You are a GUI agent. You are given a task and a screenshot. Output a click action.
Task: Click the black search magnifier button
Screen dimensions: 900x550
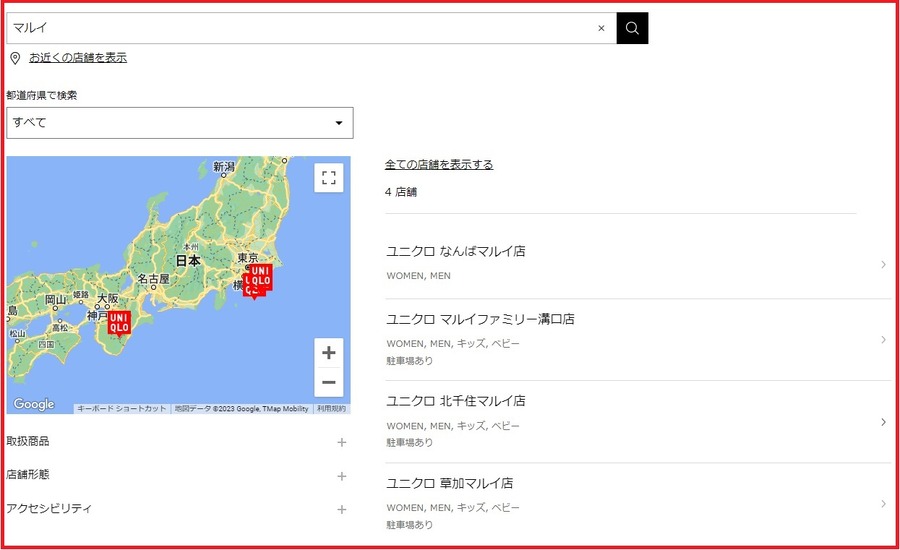pos(632,28)
